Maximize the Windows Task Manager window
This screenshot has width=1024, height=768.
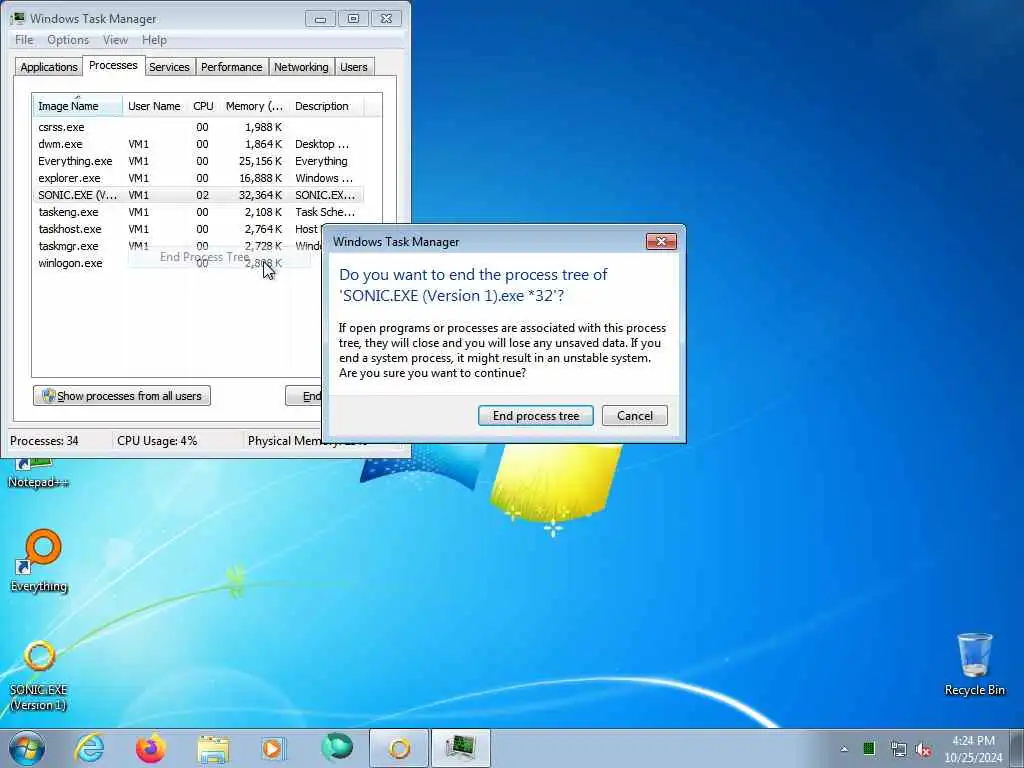(353, 19)
